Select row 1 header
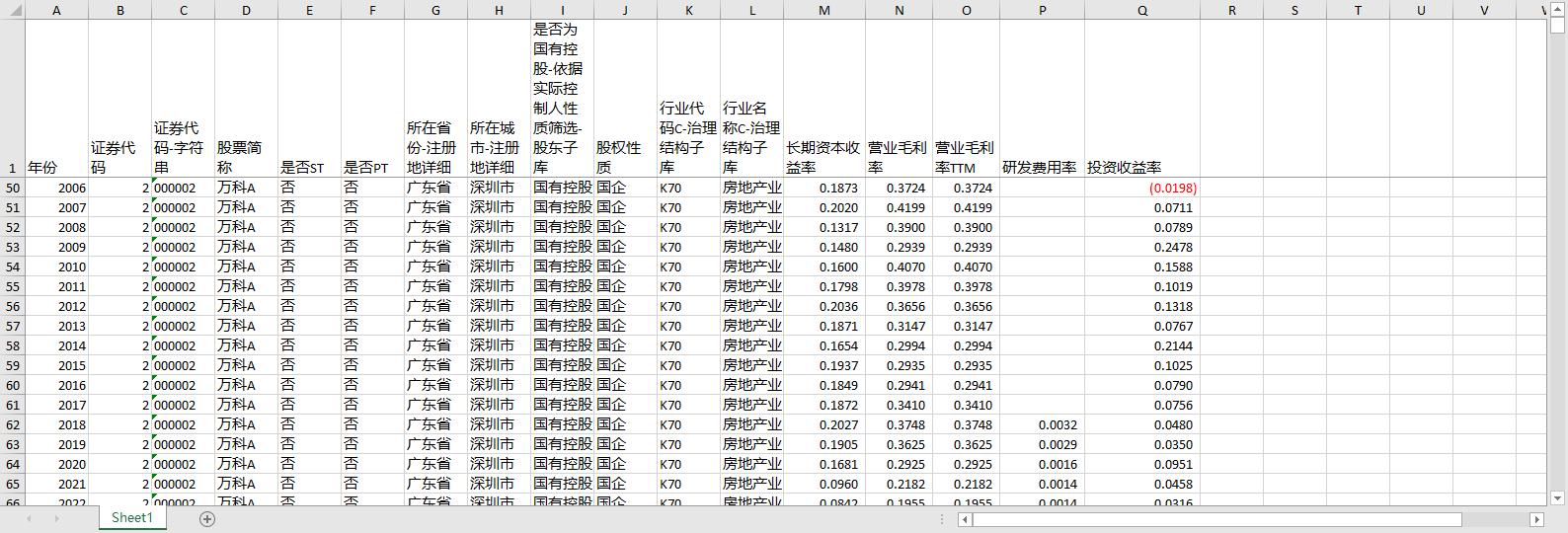 [12, 99]
